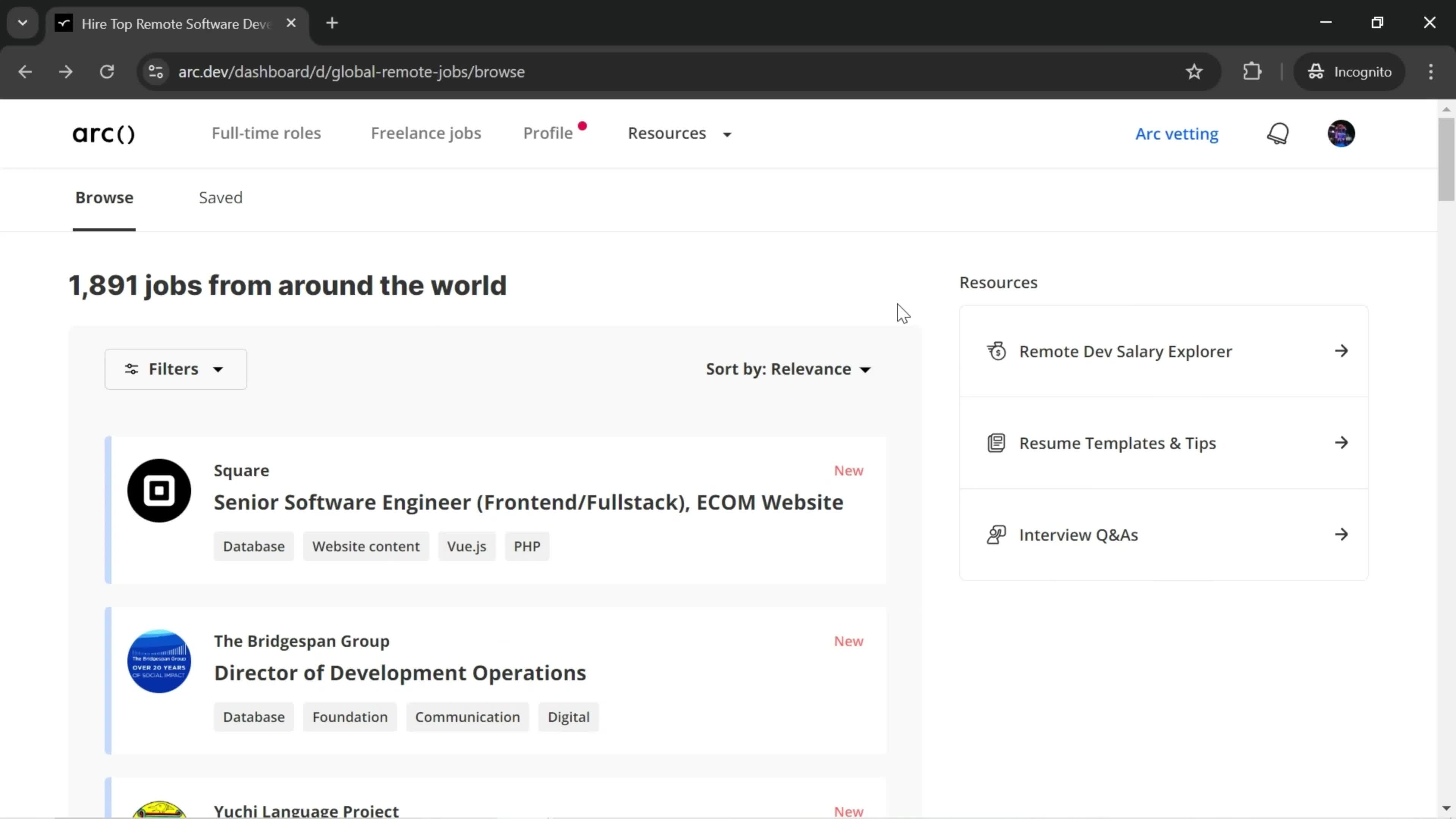
Task: Click the New badge on Square job
Action: pos(849,471)
